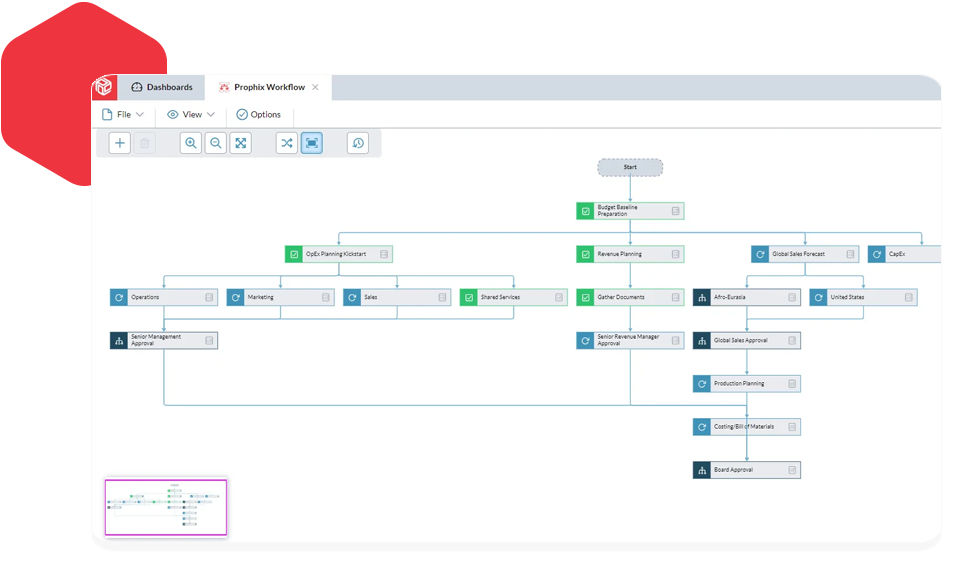Click refresh icon on Operations node
The image size is (966, 564).
click(x=119, y=297)
